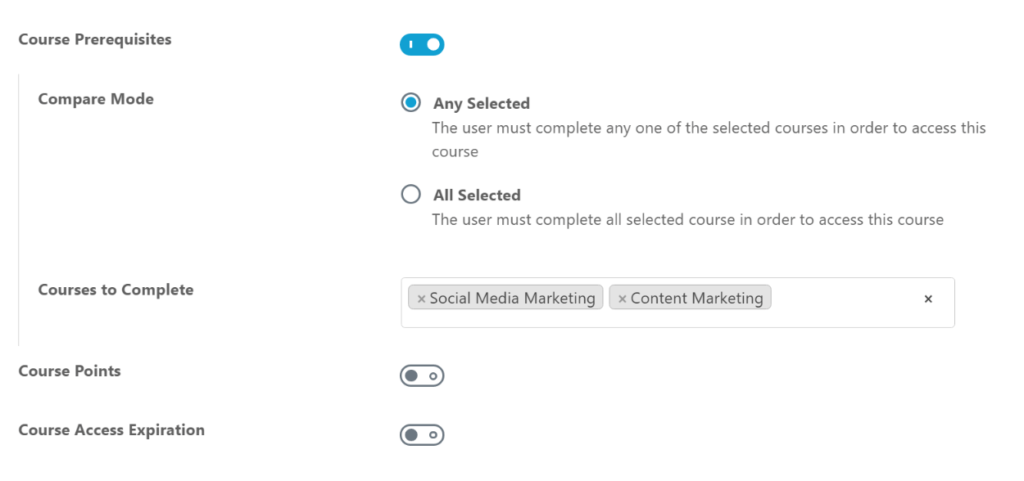Click the Course Prerequisites heading label
The image size is (1024, 481).
95,40
